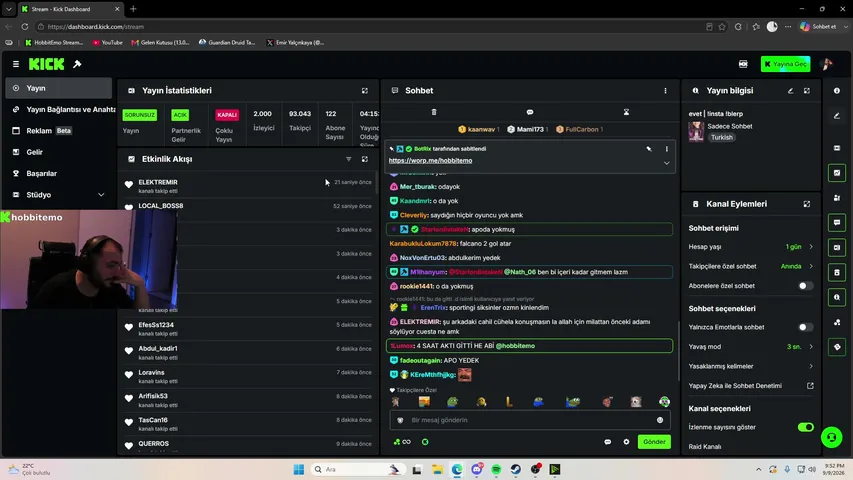This screenshot has height=480, width=853.
Task: Click the kaanwav top gifter badge
Action: pos(479,130)
